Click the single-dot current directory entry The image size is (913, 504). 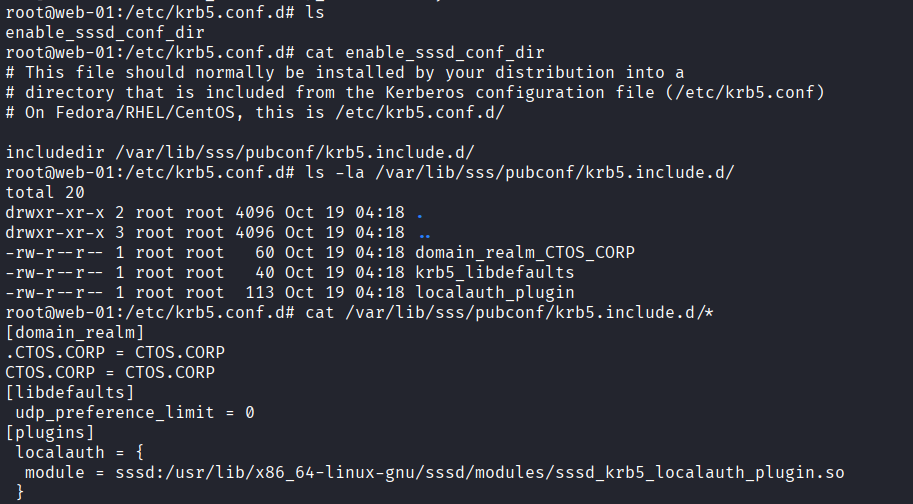coord(420,214)
